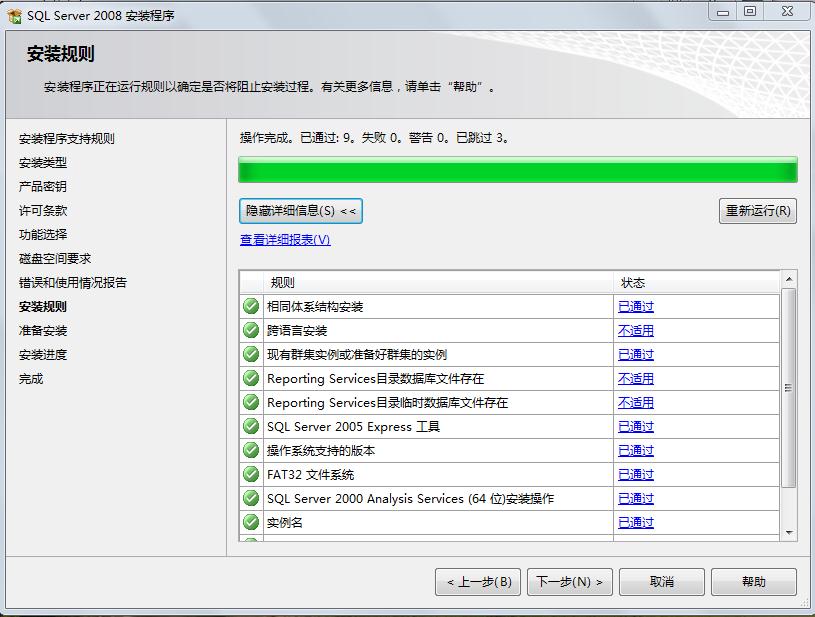Screen dimensions: 815x617
Task: Click green check icon next to FAT32 文件系统
Action: coord(251,474)
